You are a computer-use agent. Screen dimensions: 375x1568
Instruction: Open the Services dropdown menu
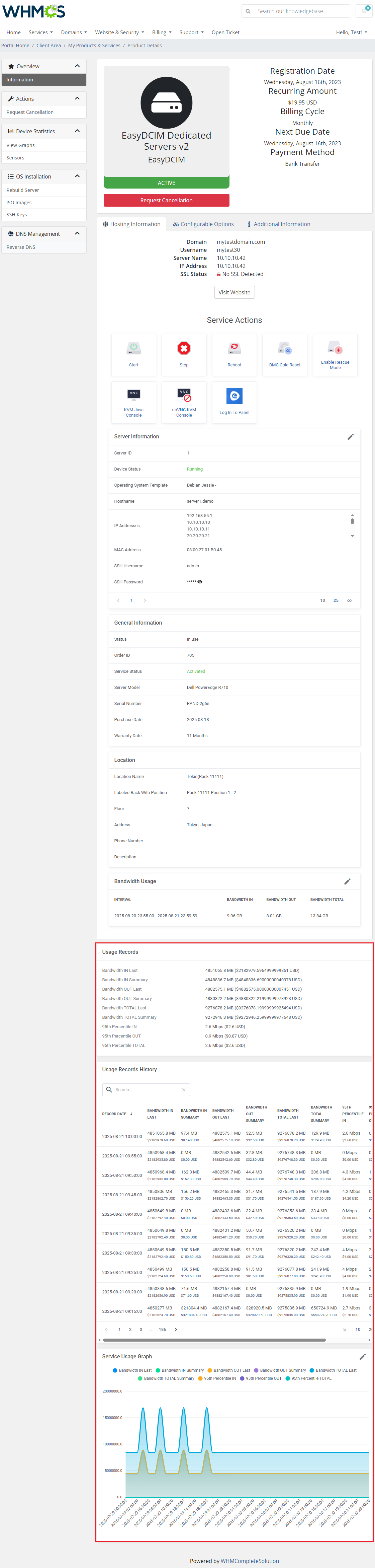coord(40,32)
